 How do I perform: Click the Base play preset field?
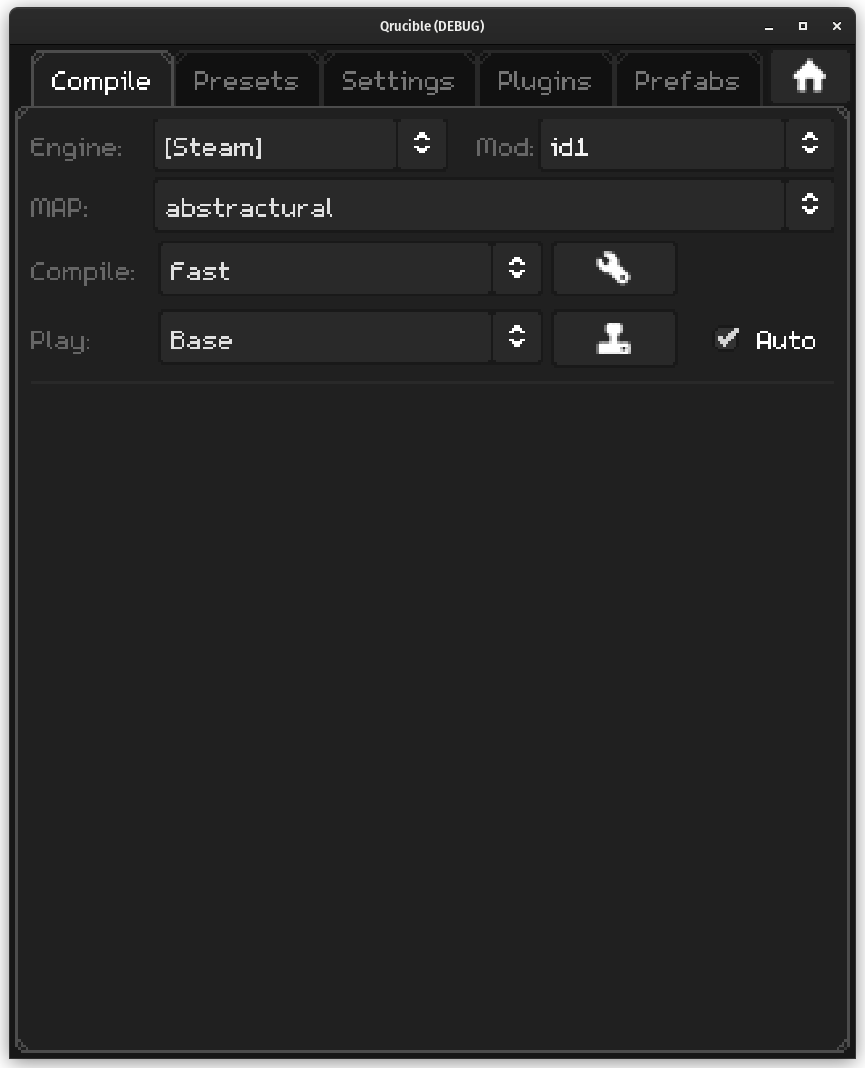click(x=325, y=339)
